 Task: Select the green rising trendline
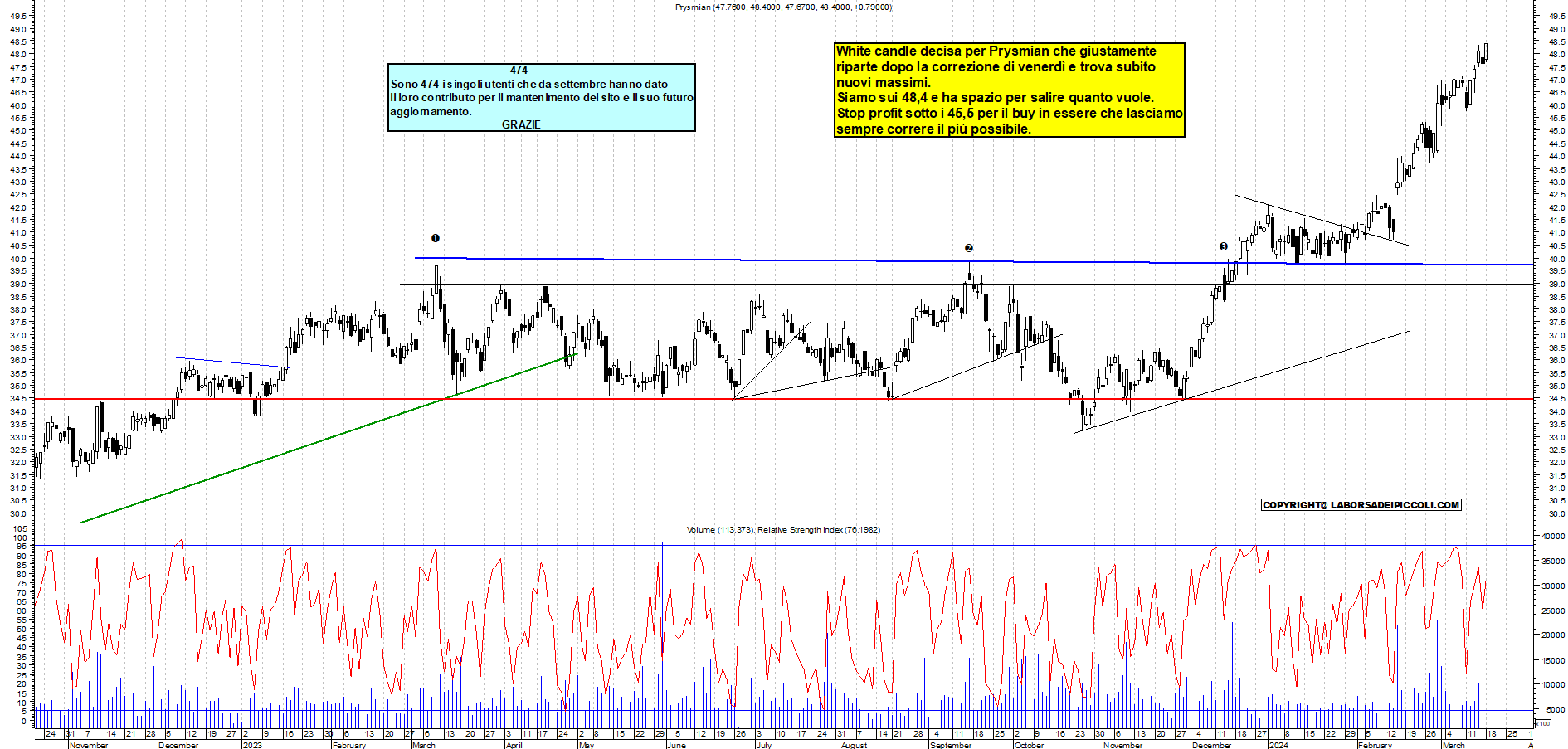(329, 439)
